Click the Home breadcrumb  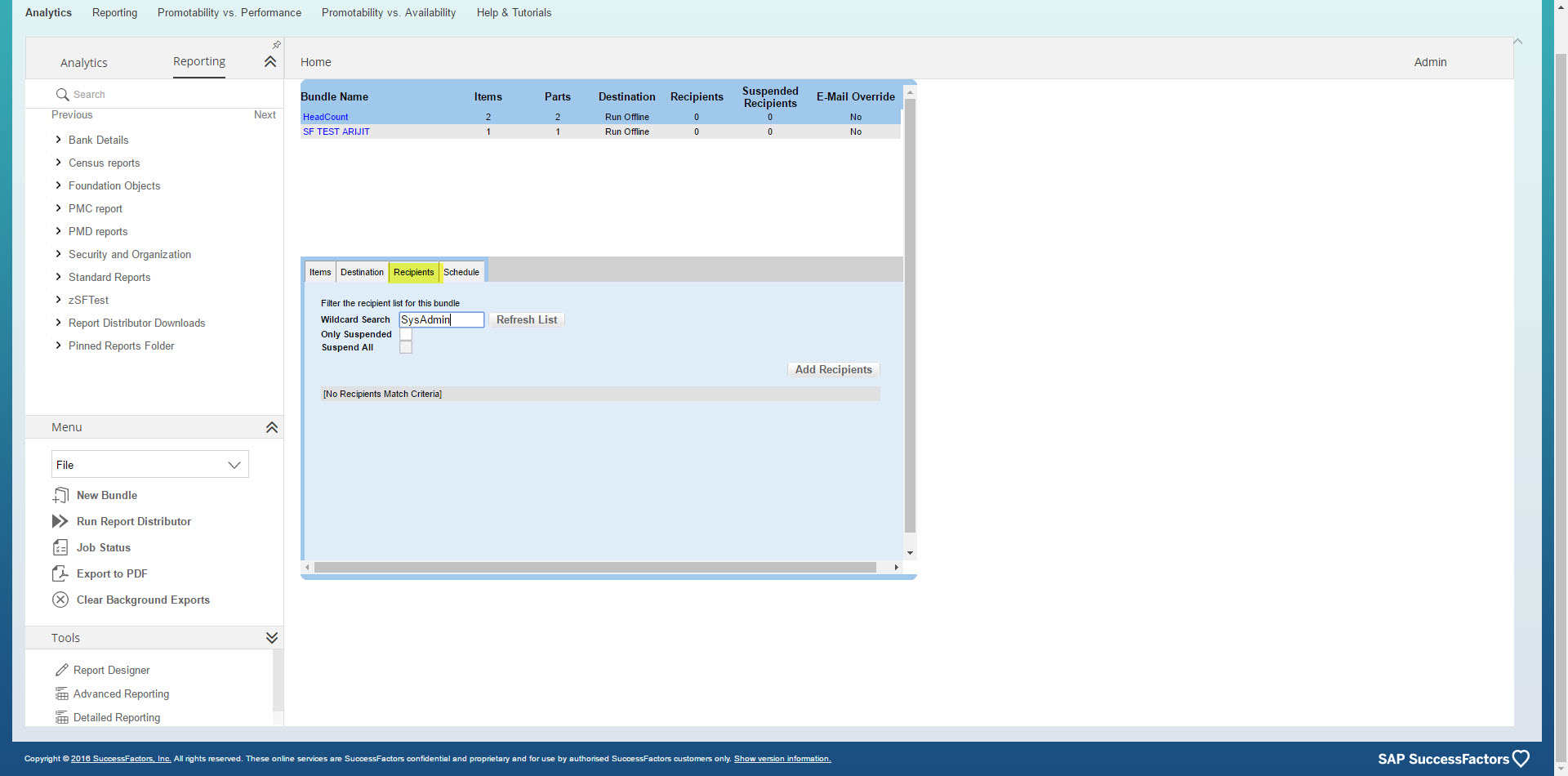point(316,62)
